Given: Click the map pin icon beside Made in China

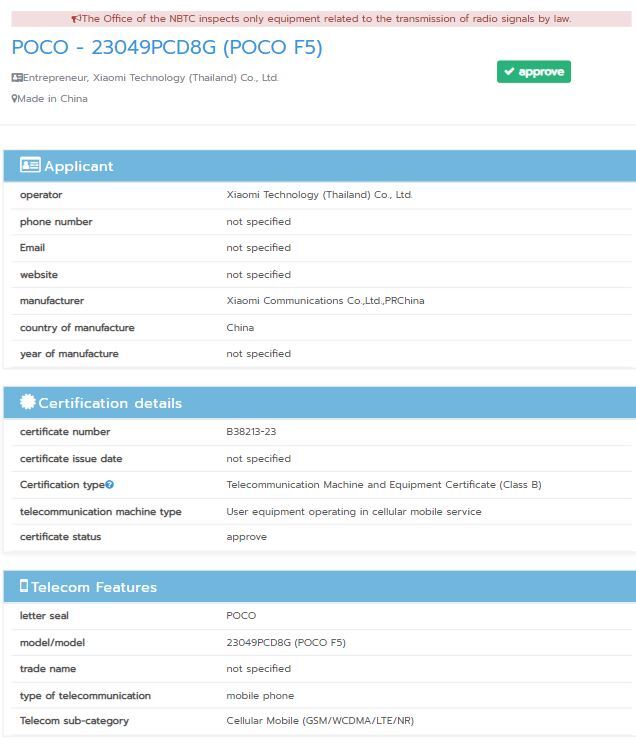Looking at the screenshot, I should pos(14,99).
